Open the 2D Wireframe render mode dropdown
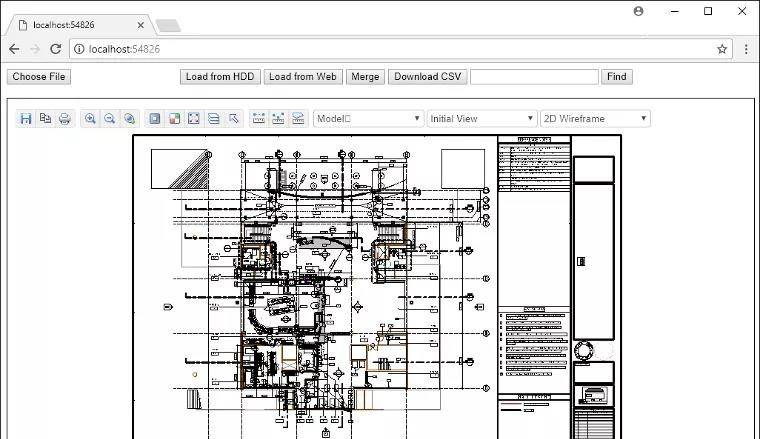Screen dimensions: 760x439 pos(595,119)
